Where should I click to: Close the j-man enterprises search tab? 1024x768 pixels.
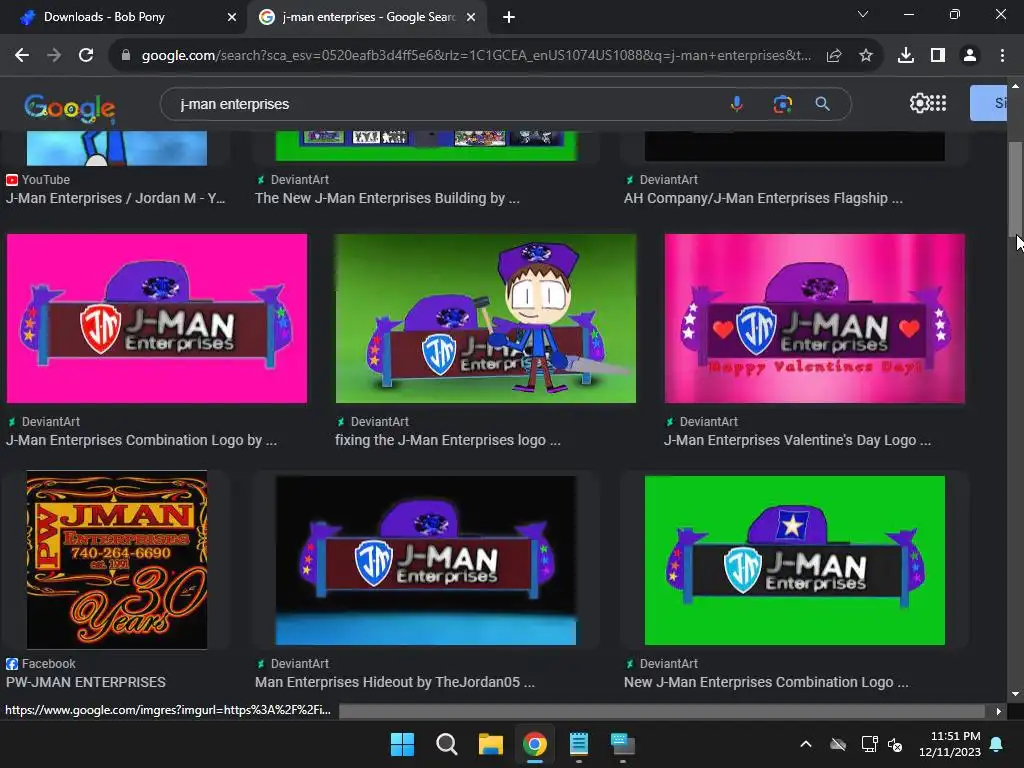tap(471, 18)
